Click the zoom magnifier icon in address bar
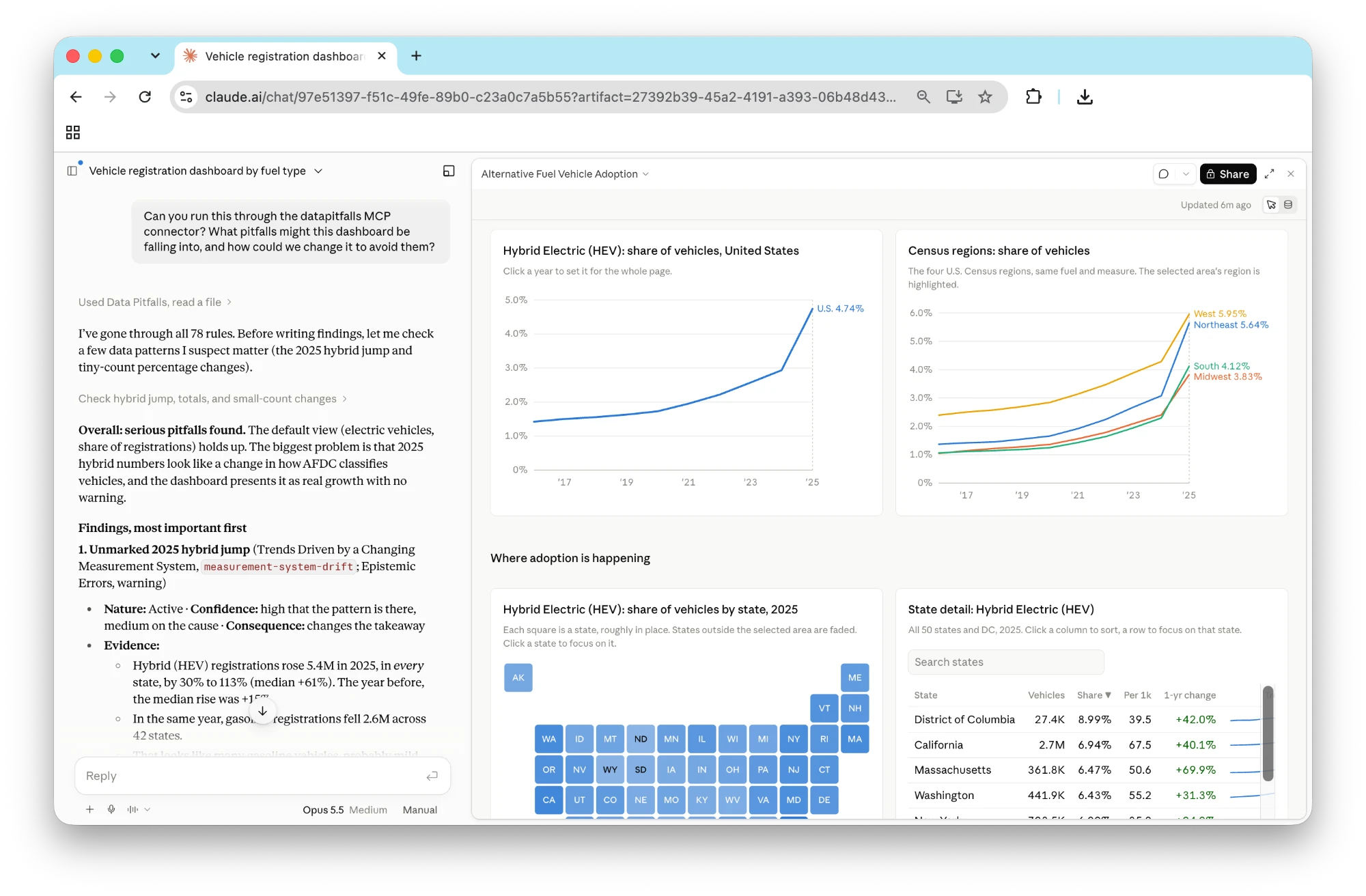 point(923,97)
